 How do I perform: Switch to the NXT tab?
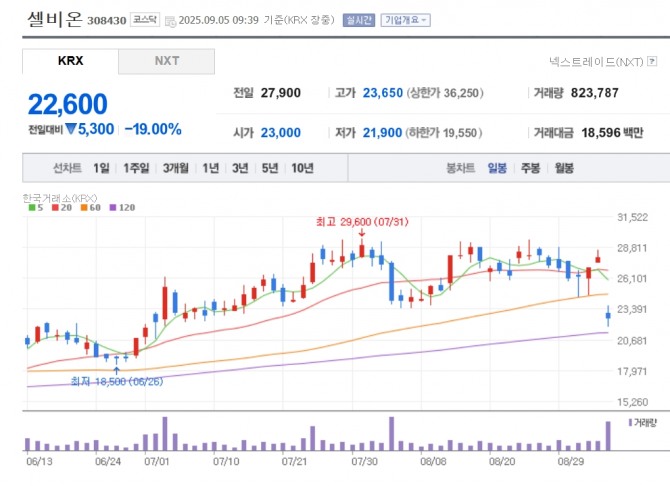(166, 61)
